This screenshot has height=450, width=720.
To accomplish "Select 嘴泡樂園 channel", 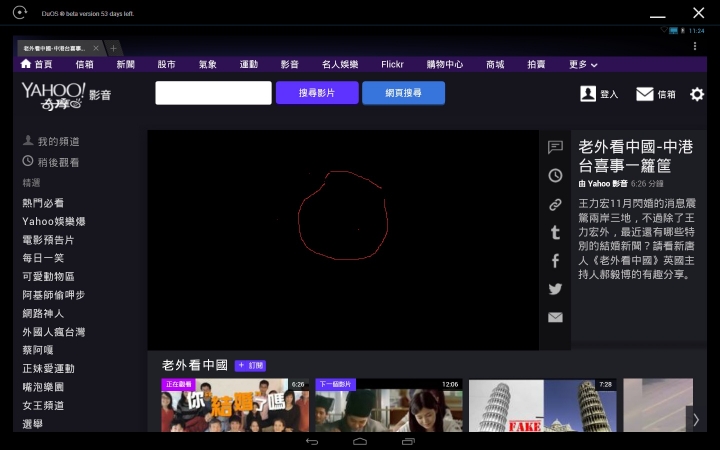I will pos(43,387).
